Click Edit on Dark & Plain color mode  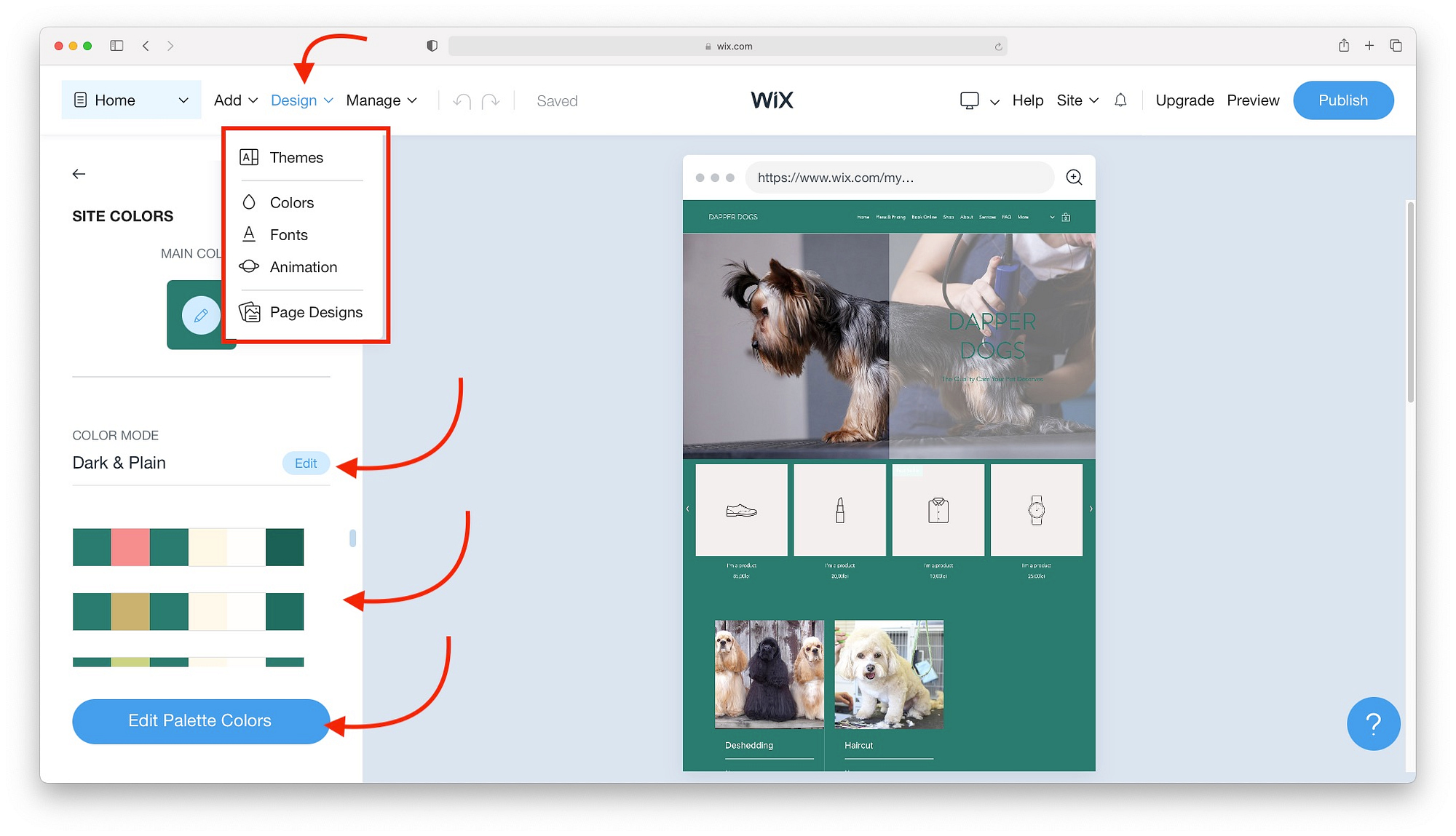point(305,462)
